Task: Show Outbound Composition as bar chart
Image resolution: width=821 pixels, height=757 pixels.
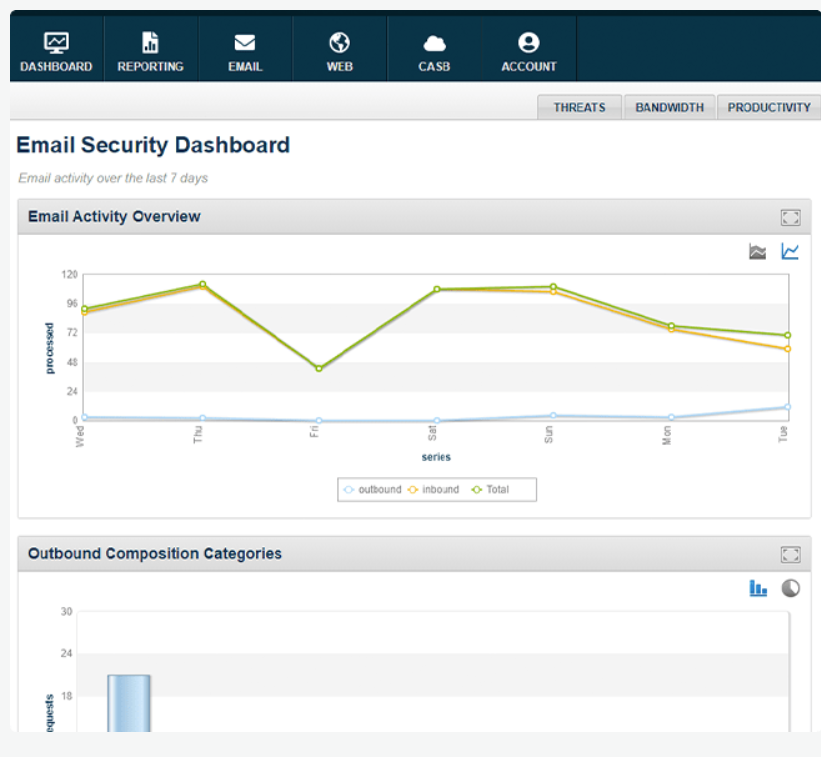Action: [x=758, y=588]
